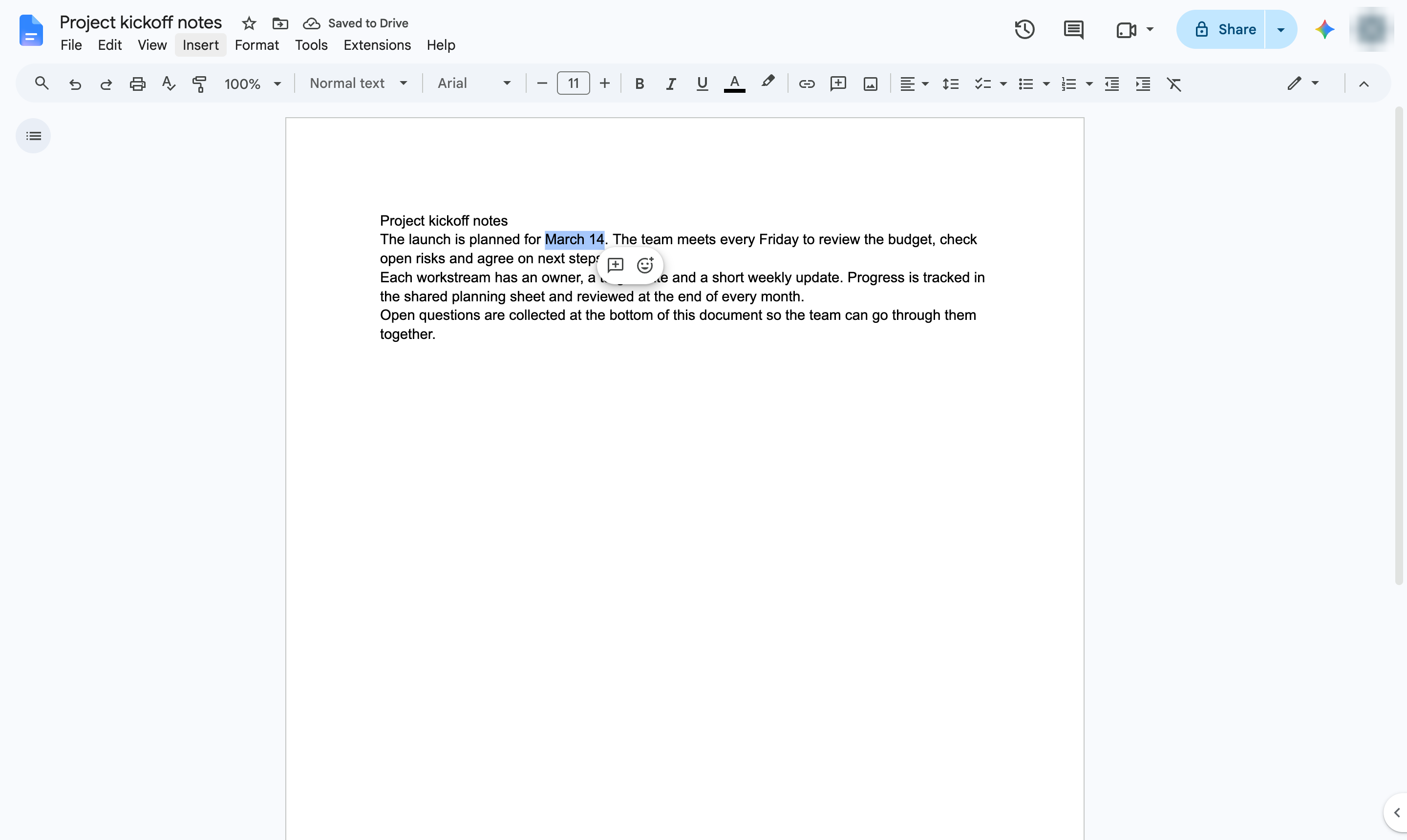
Task: Open the Arial font dropdown
Action: tap(474, 83)
